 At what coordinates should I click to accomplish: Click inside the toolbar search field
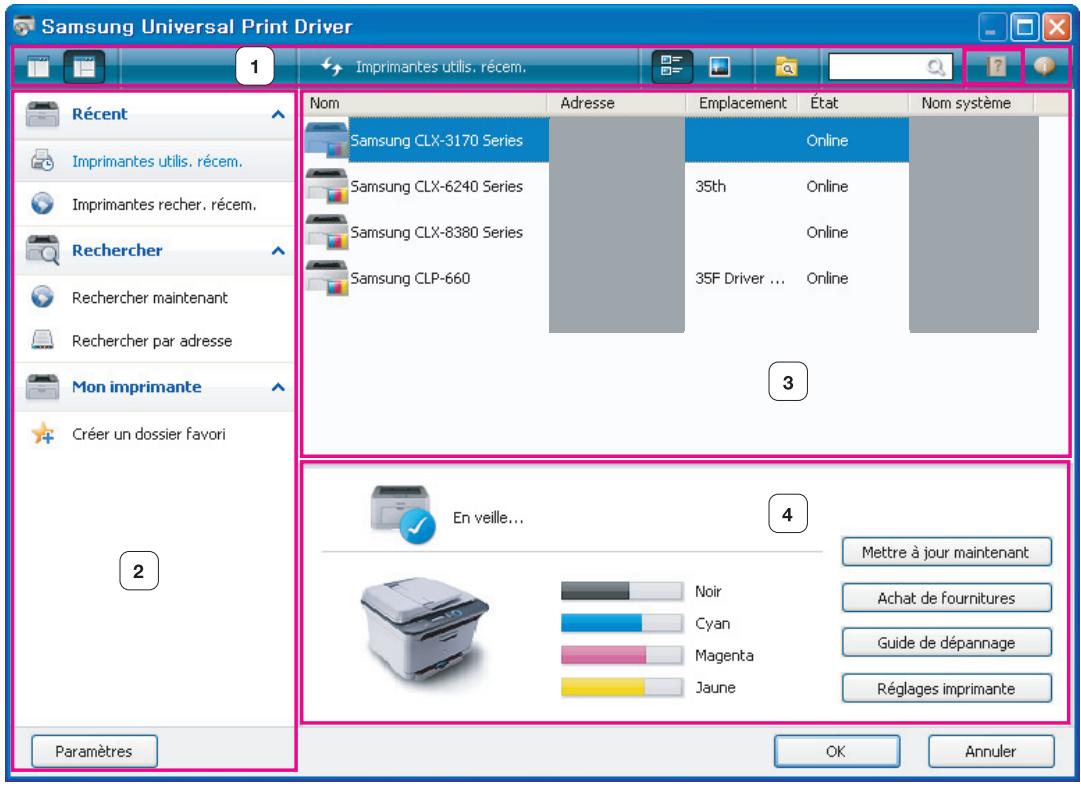pyautogui.click(x=890, y=67)
